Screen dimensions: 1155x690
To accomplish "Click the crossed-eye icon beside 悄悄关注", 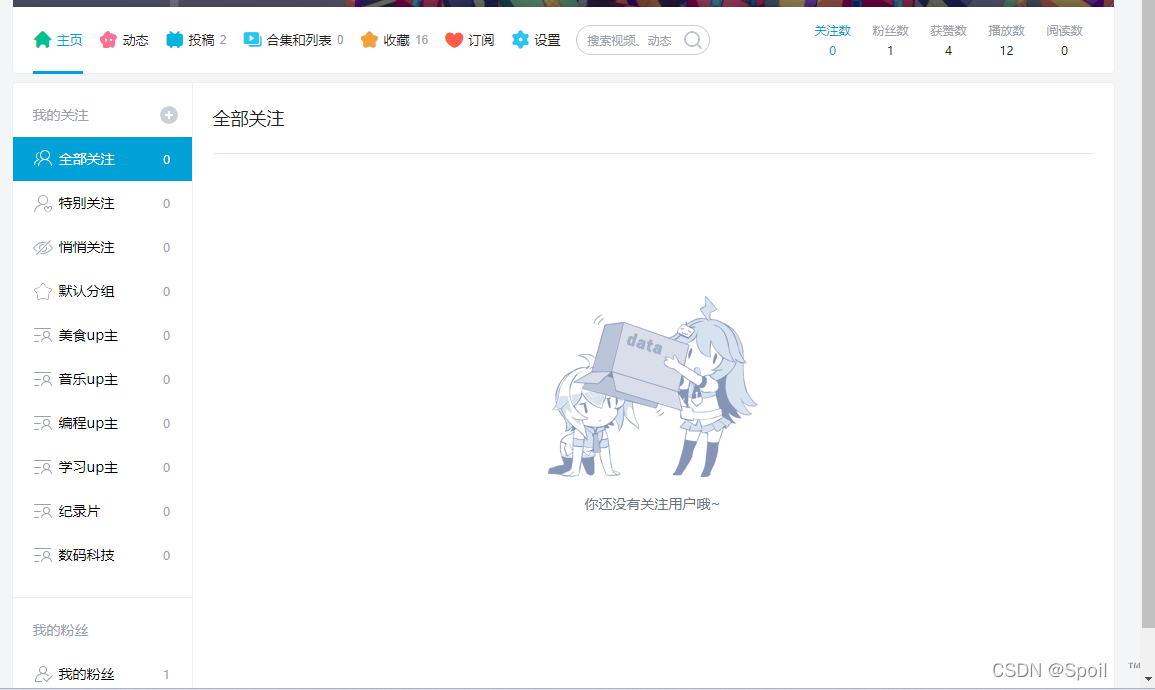I will point(43,247).
